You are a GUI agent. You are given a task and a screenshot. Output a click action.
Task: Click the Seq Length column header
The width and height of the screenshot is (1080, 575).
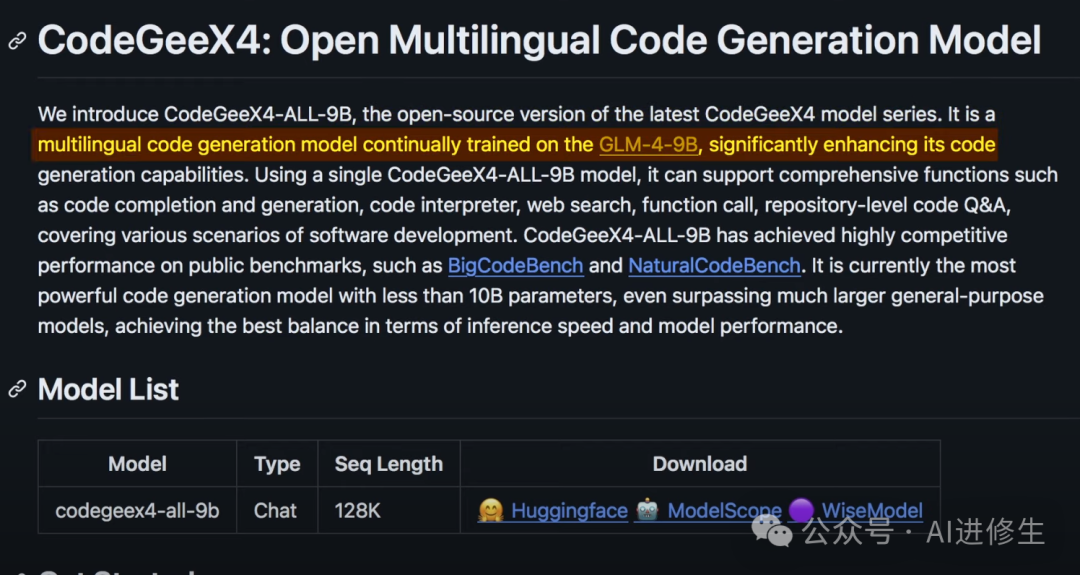tap(388, 464)
